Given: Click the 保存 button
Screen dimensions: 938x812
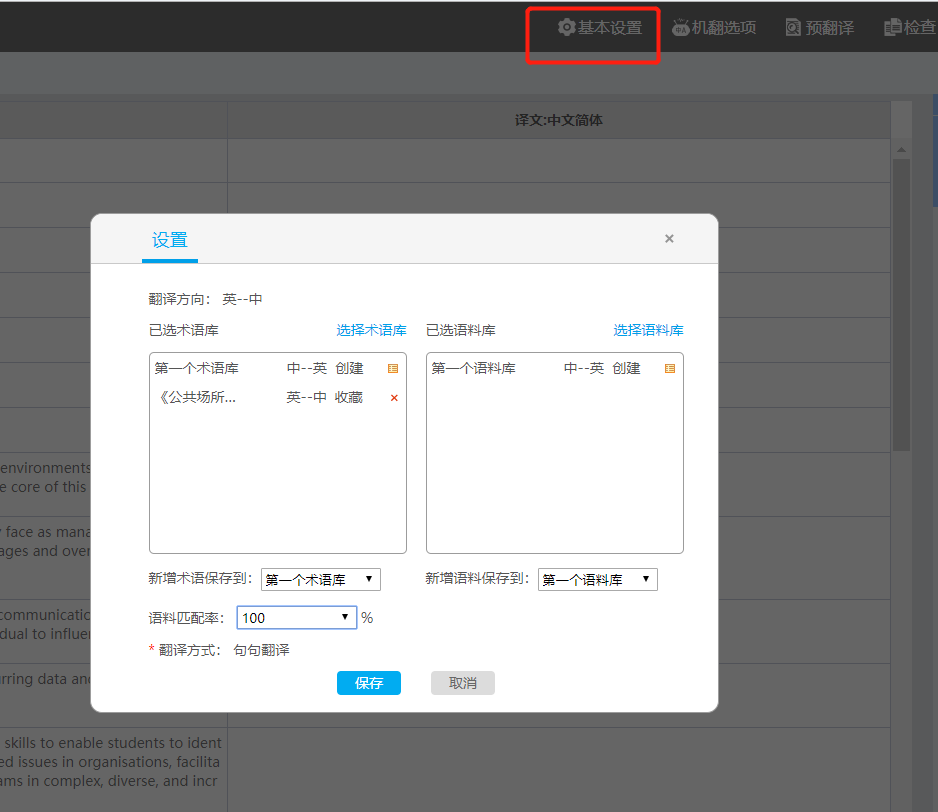Looking at the screenshot, I should point(368,683).
